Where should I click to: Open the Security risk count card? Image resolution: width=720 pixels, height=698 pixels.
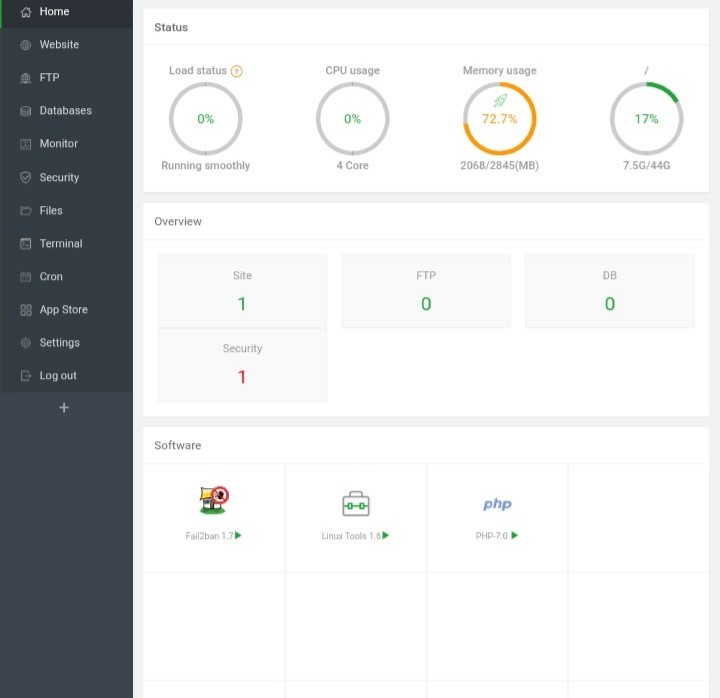(242, 365)
